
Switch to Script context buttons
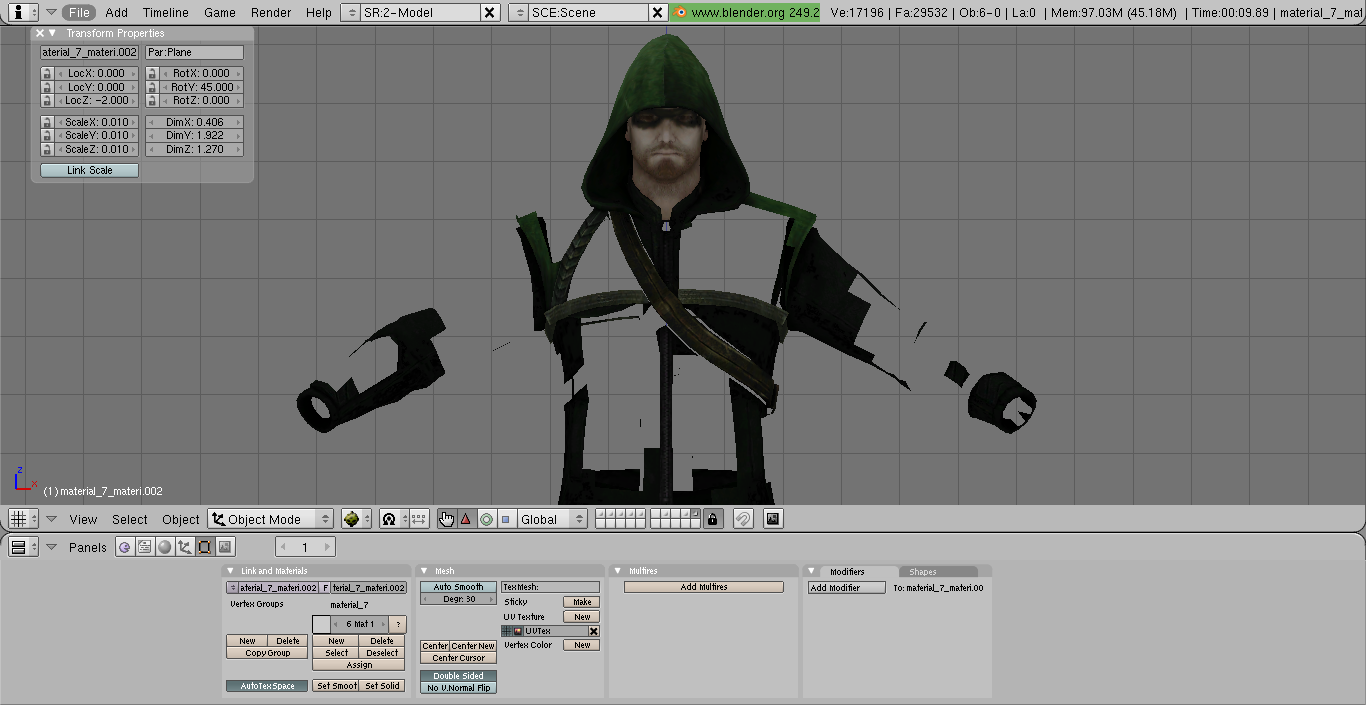coord(144,547)
